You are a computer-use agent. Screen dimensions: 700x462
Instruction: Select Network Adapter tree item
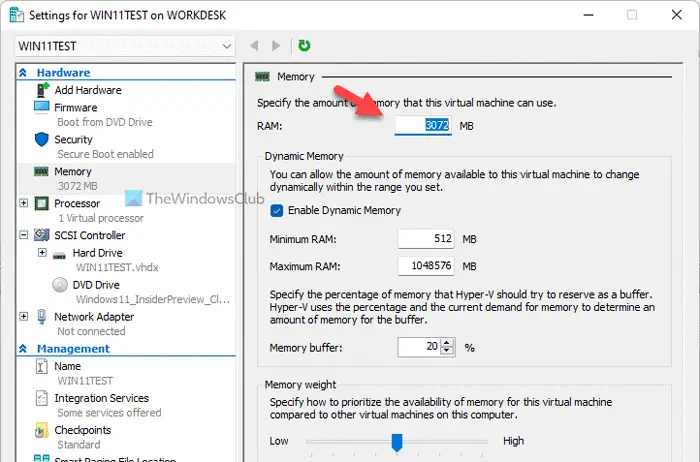[94, 317]
